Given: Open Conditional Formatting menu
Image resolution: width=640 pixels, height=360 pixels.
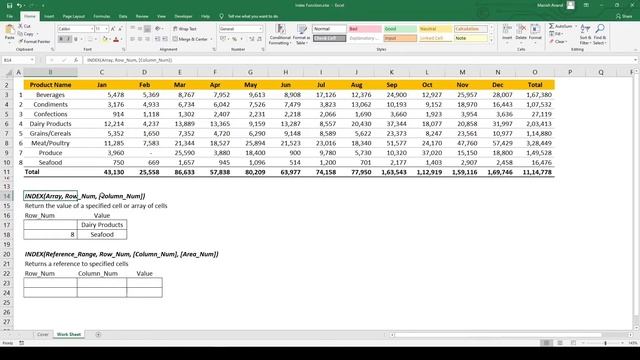Looking at the screenshot, I should pos(280,34).
